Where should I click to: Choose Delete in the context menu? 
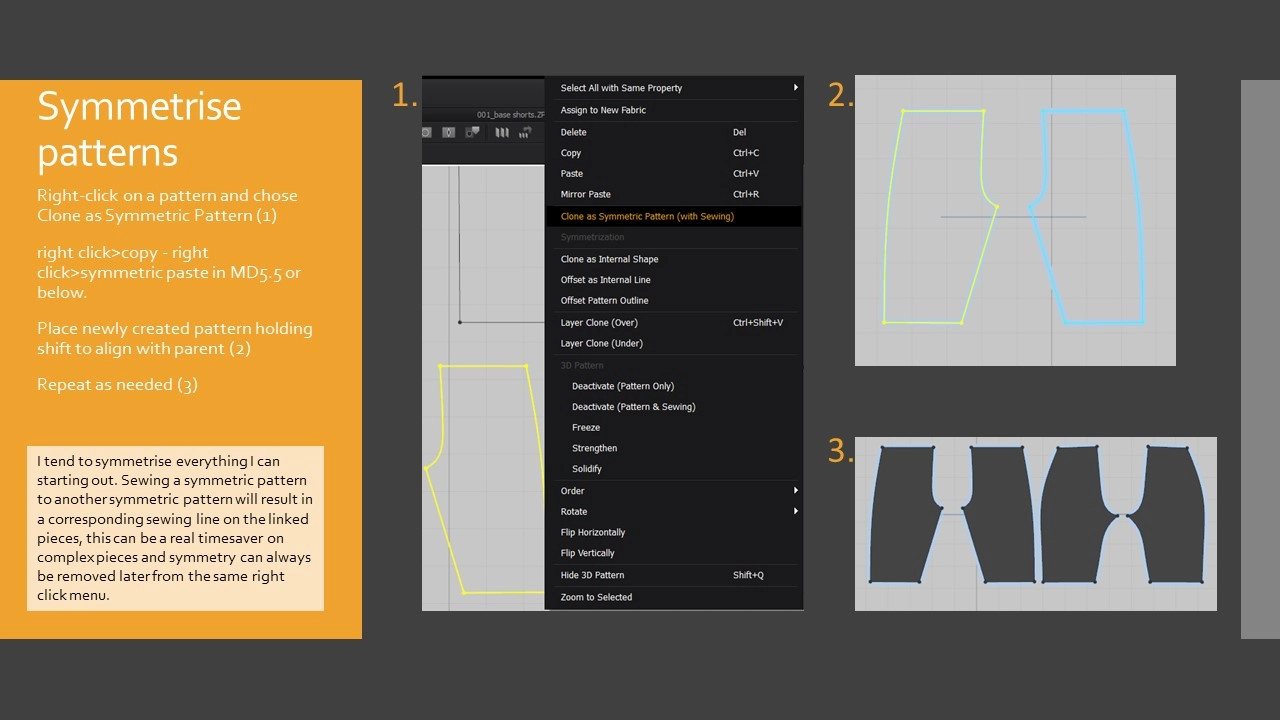tap(574, 133)
